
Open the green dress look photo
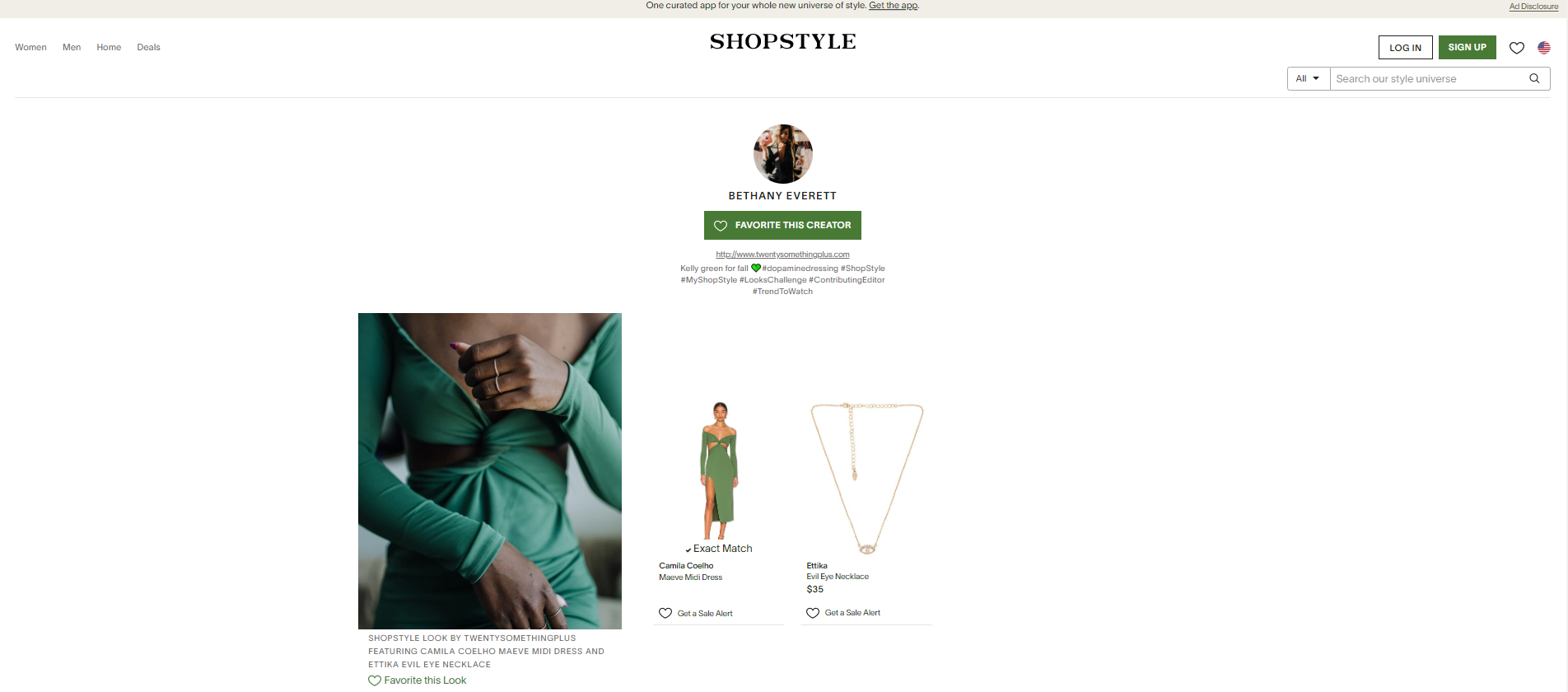[x=490, y=471]
